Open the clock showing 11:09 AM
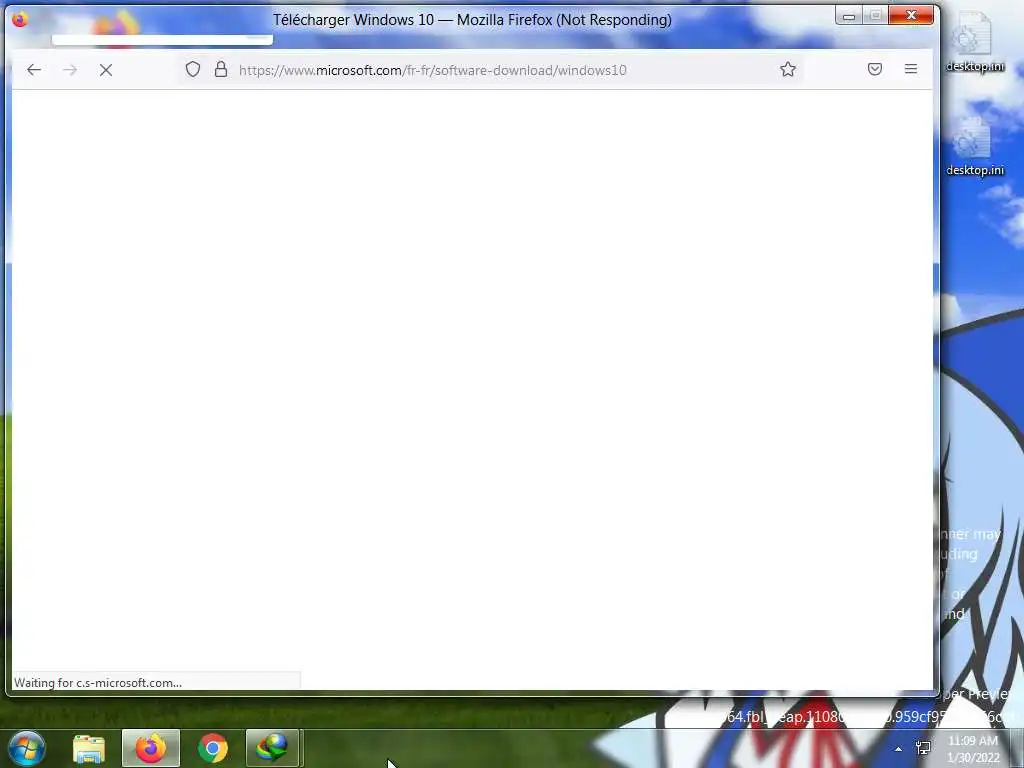Viewport: 1024px width, 768px height. point(973,749)
